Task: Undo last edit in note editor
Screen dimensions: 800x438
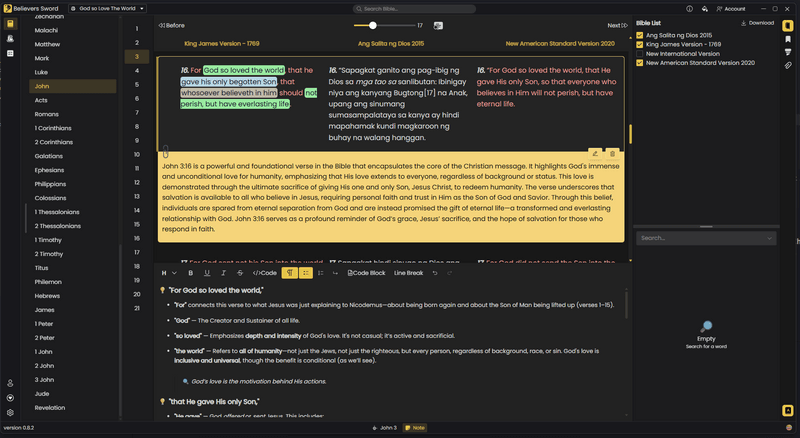Action: (435, 273)
